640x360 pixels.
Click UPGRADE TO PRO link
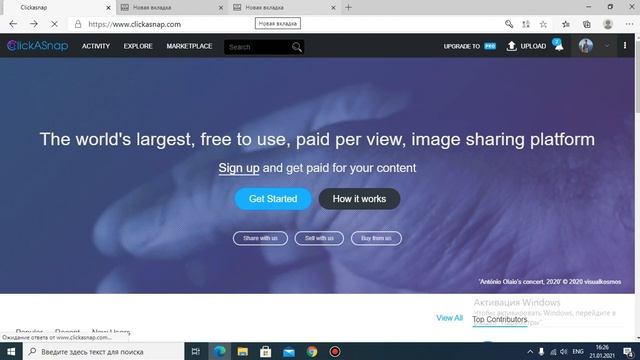pos(469,46)
